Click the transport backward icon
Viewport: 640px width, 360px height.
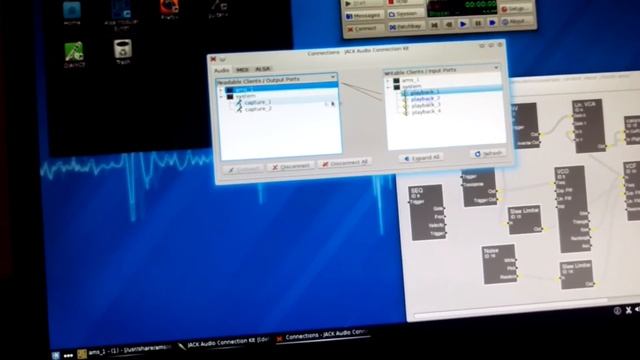(449, 25)
